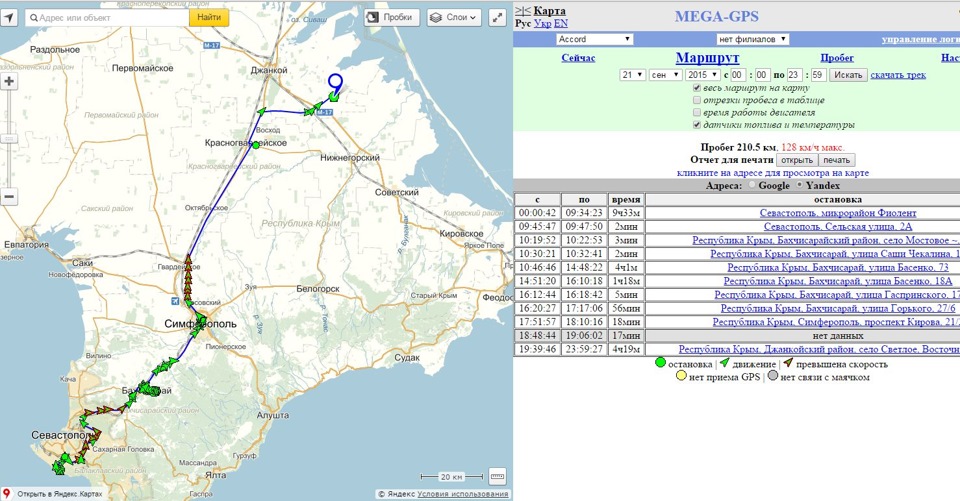Screen dimensions: 960x501
Task: Open address Бахчисарайский район, село Мостовое
Action: (x=826, y=240)
